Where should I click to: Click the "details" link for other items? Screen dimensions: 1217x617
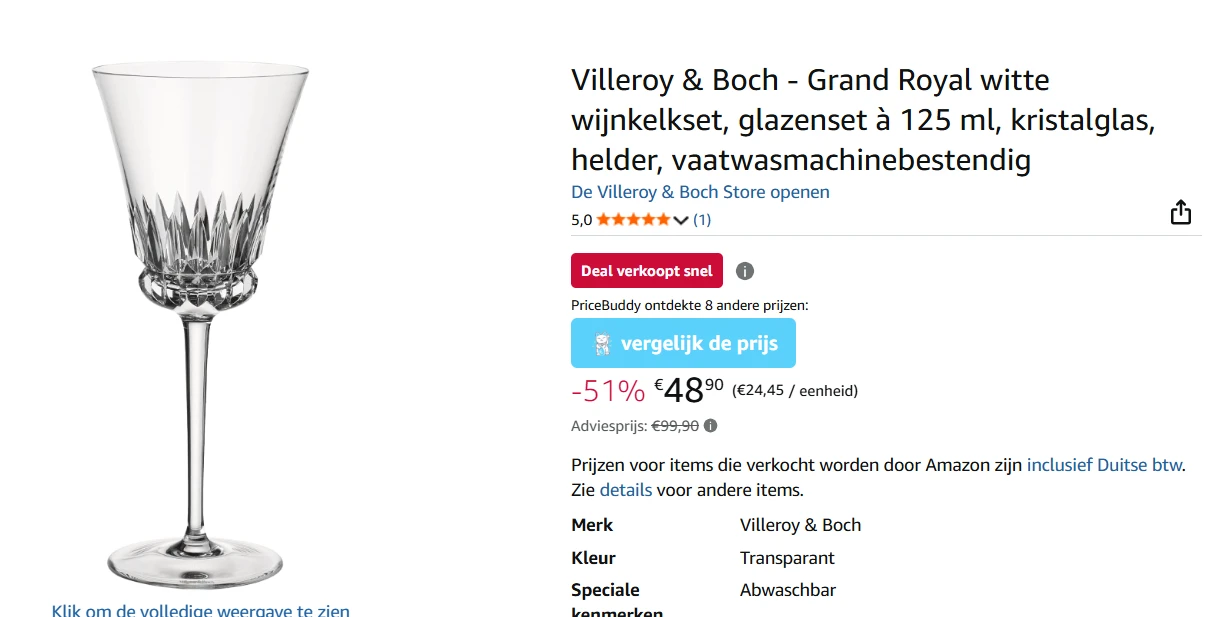tap(625, 490)
